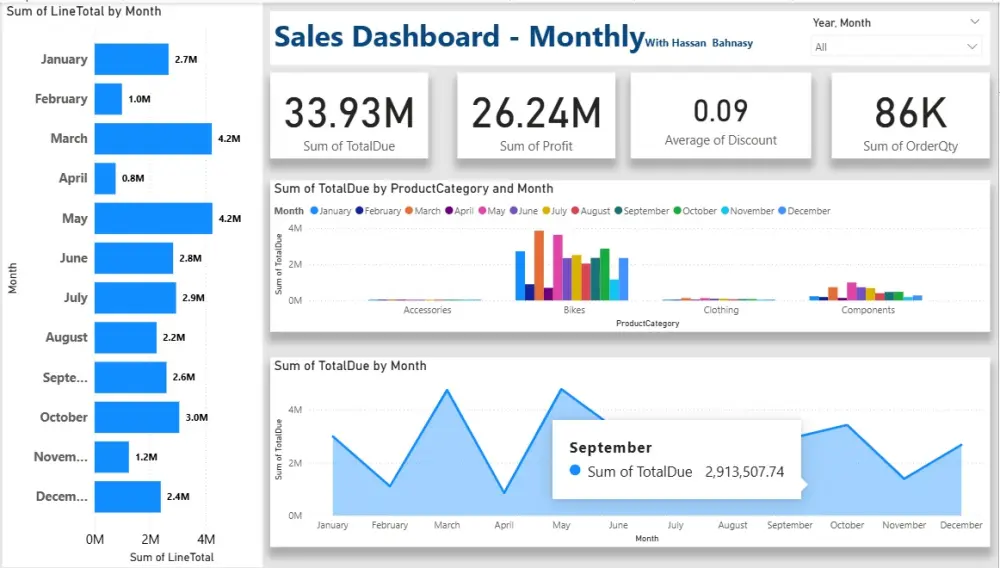Click the 3.0M data label beside October
The image size is (1000, 568).
point(196,418)
